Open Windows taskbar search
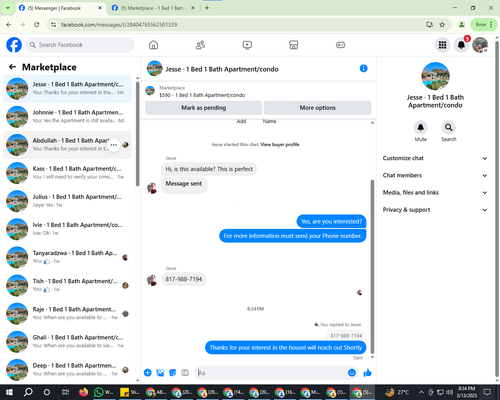The height and width of the screenshot is (400, 500). pyautogui.click(x=28, y=392)
